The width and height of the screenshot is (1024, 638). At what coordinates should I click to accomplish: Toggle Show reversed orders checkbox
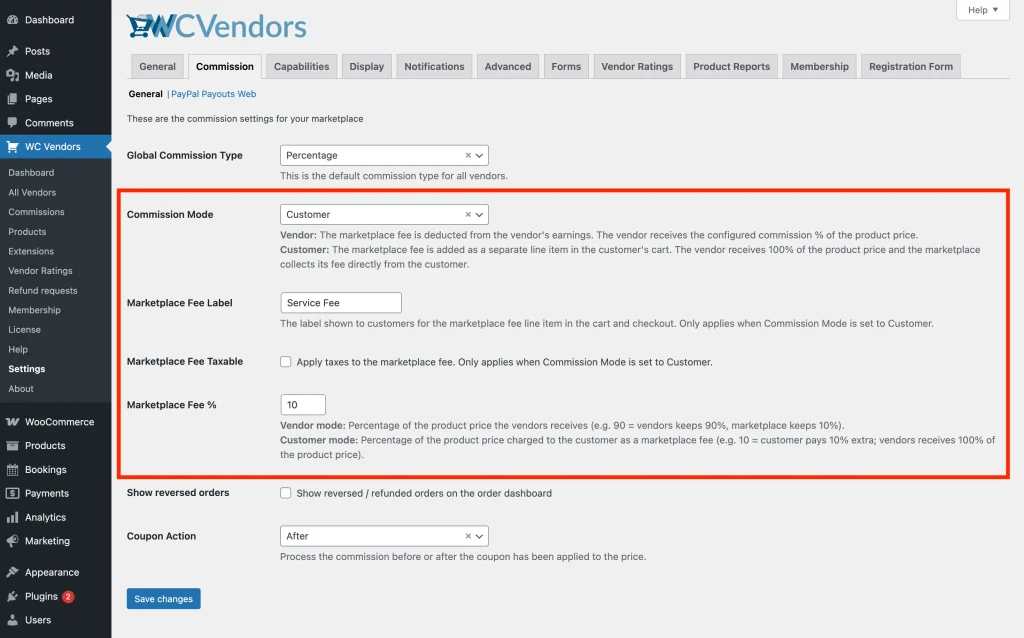pos(285,493)
